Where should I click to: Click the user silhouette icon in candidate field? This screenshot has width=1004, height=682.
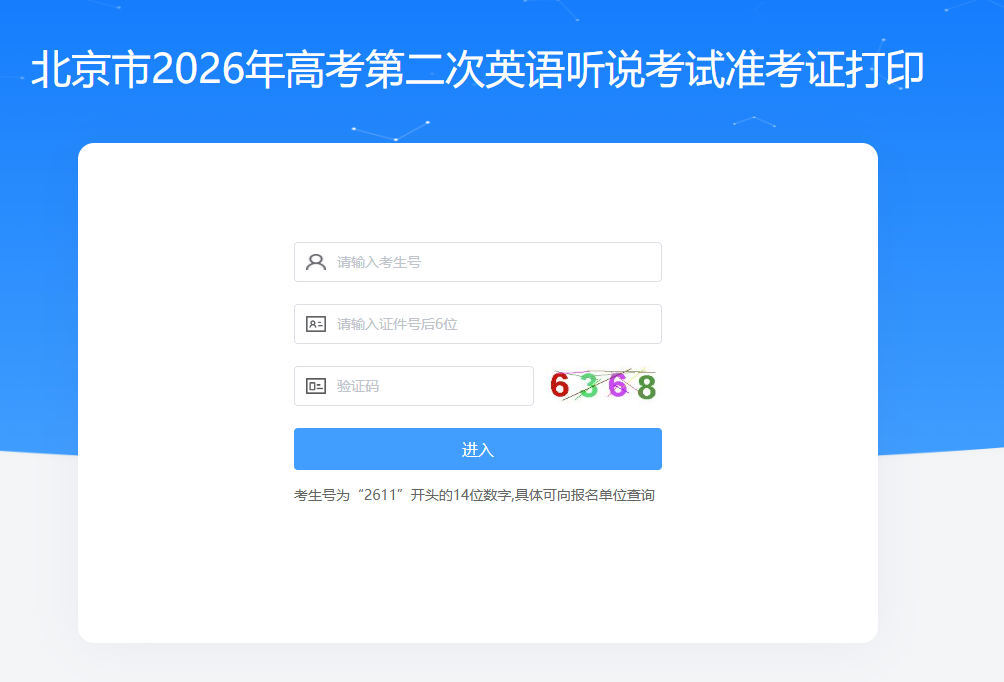(316, 262)
